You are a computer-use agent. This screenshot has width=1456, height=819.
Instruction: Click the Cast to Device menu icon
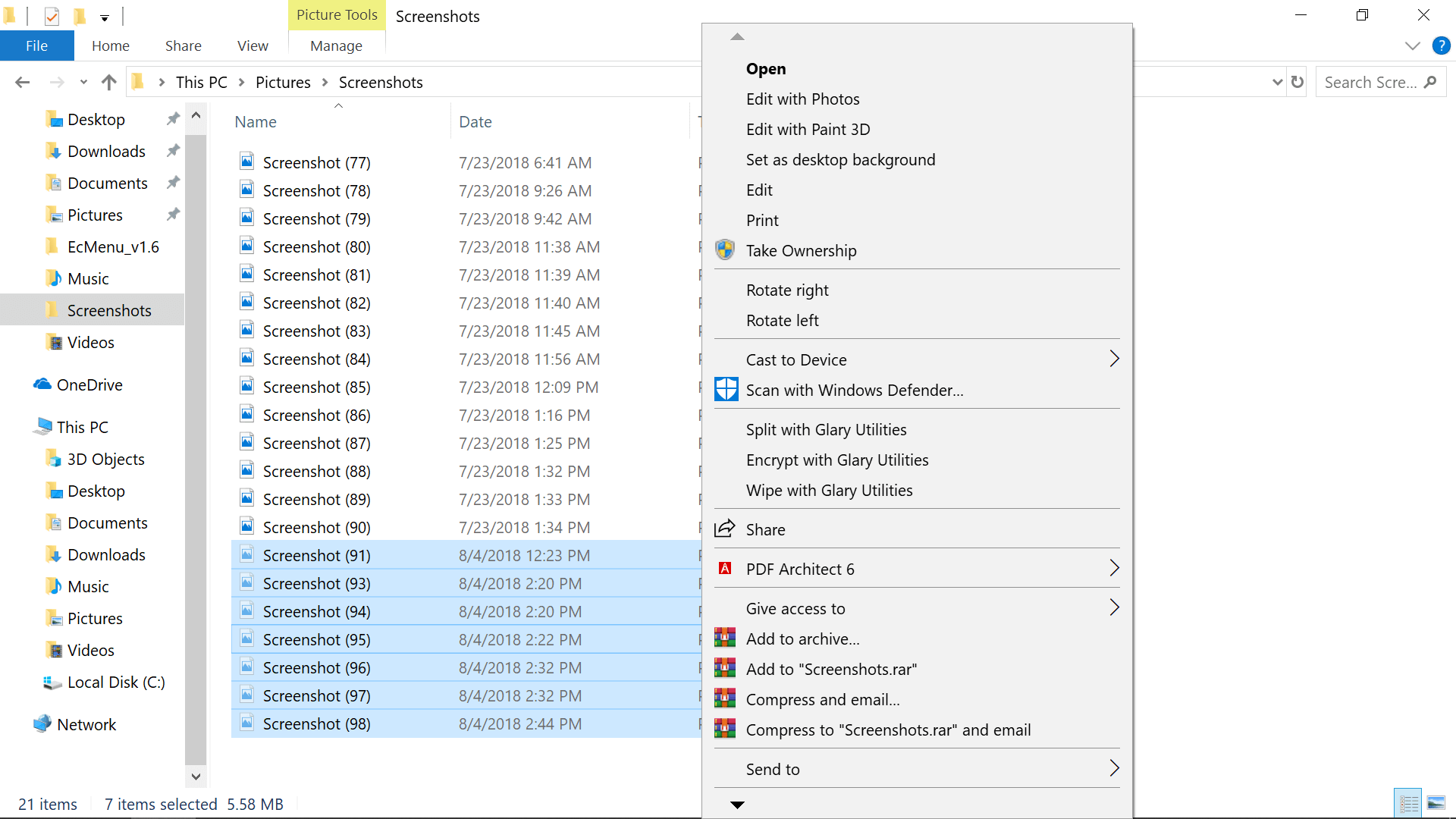1113,359
